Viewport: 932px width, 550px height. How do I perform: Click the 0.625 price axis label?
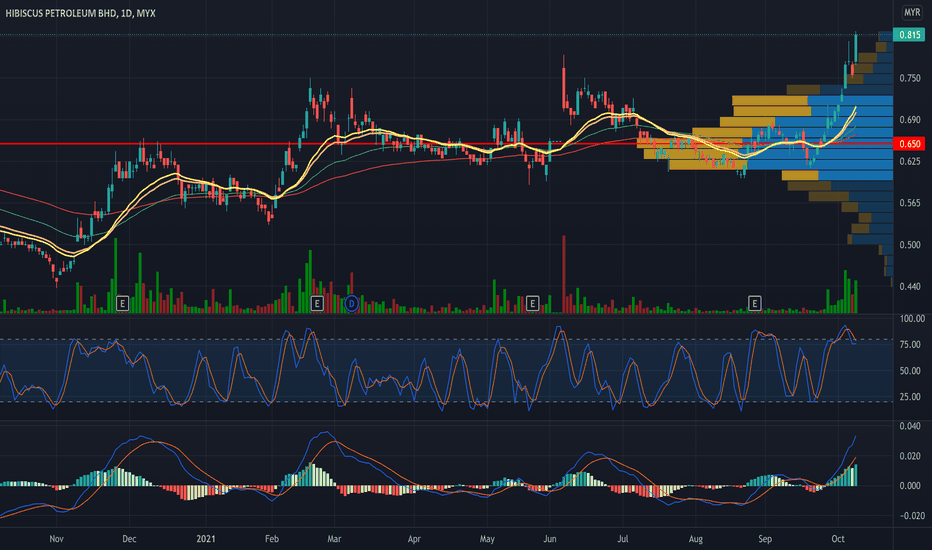pyautogui.click(x=910, y=162)
